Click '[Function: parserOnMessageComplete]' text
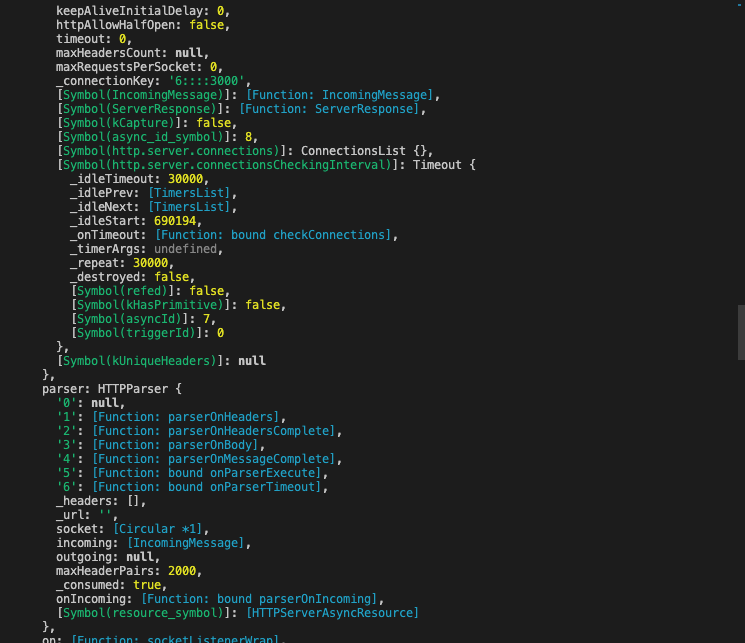Image resolution: width=745 pixels, height=643 pixels. [x=213, y=459]
